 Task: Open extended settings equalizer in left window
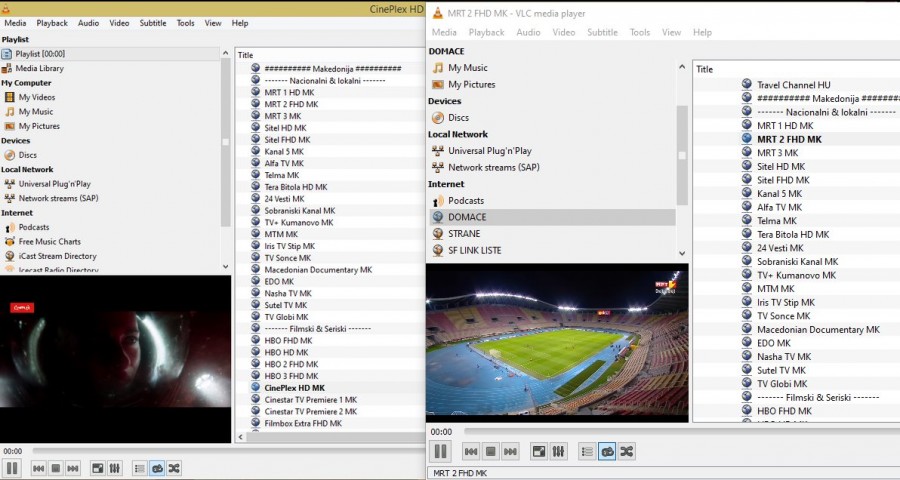click(115, 468)
